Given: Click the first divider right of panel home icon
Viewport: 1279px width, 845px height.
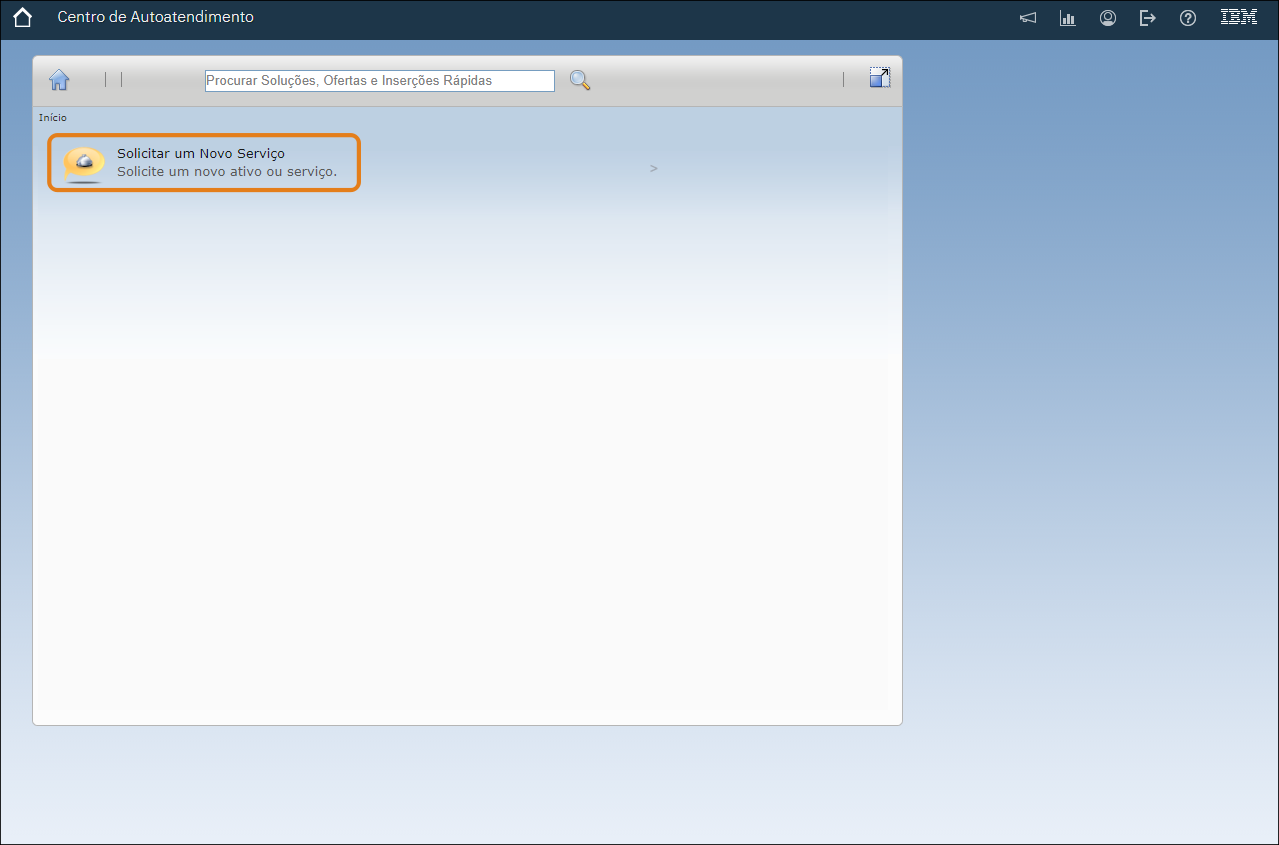Looking at the screenshot, I should point(105,79).
